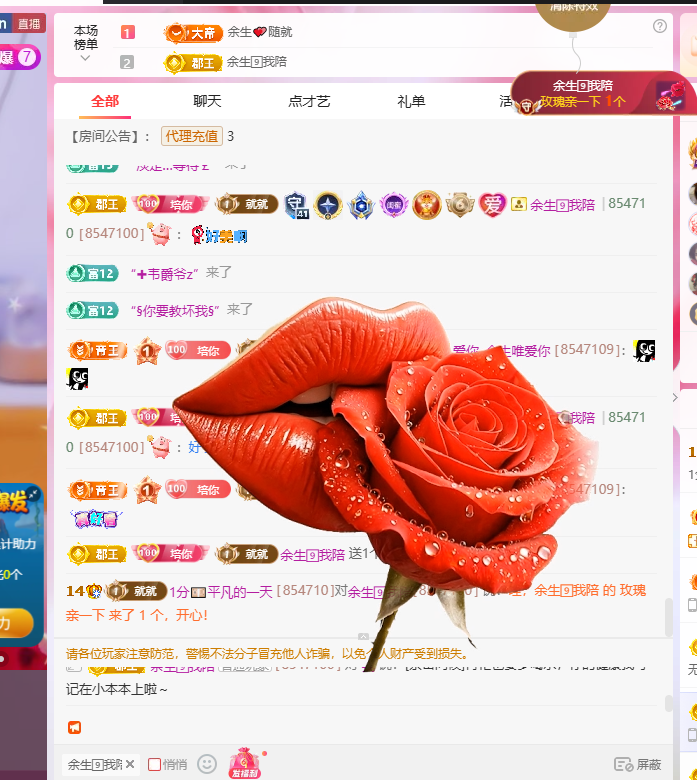Click the 大帝 rank badge on leaderboard
The width and height of the screenshot is (697, 780).
(x=193, y=33)
